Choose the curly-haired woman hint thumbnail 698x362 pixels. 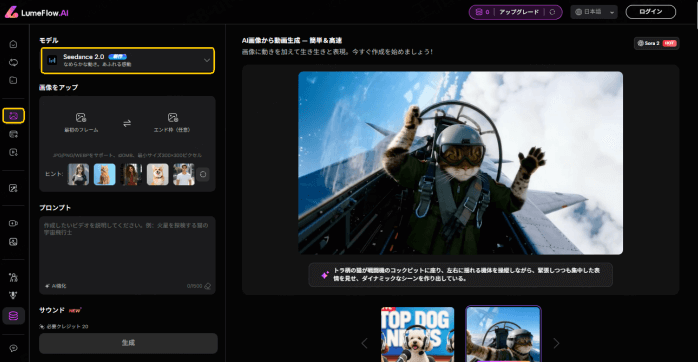pos(131,174)
